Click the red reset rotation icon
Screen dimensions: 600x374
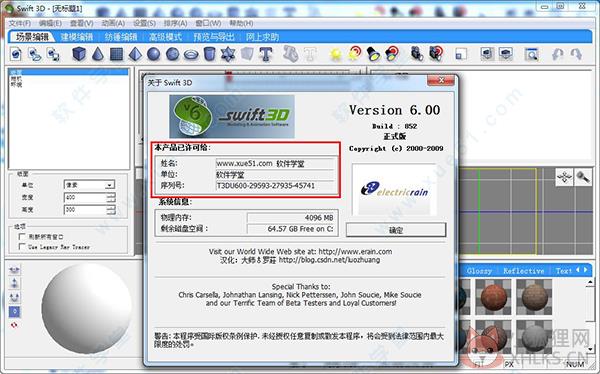(15, 325)
